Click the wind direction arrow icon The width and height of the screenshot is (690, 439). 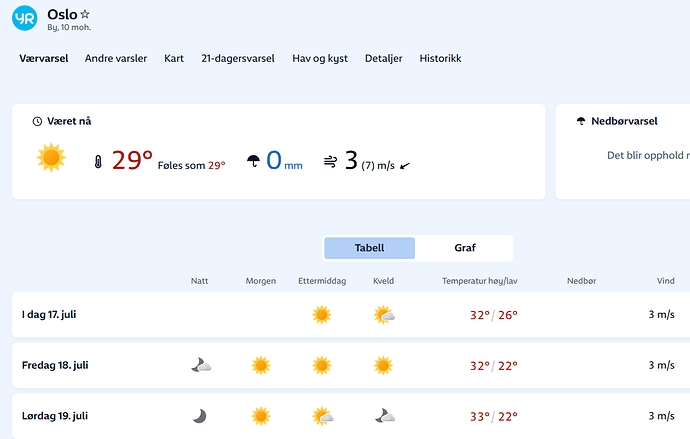(x=405, y=164)
